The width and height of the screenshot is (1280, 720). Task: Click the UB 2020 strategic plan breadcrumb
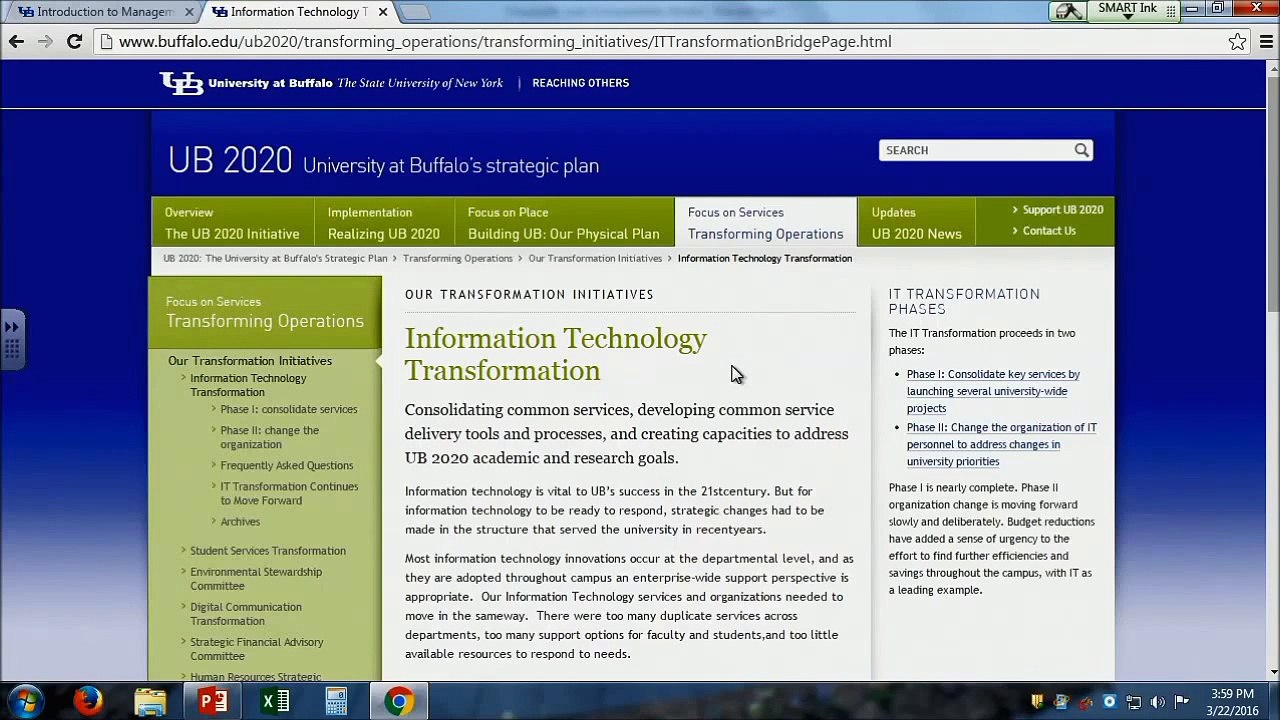click(x=275, y=258)
